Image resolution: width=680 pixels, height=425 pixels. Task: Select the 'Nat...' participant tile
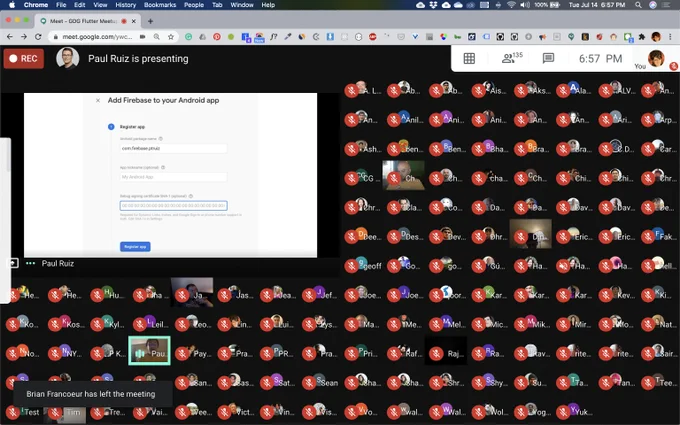coord(658,322)
